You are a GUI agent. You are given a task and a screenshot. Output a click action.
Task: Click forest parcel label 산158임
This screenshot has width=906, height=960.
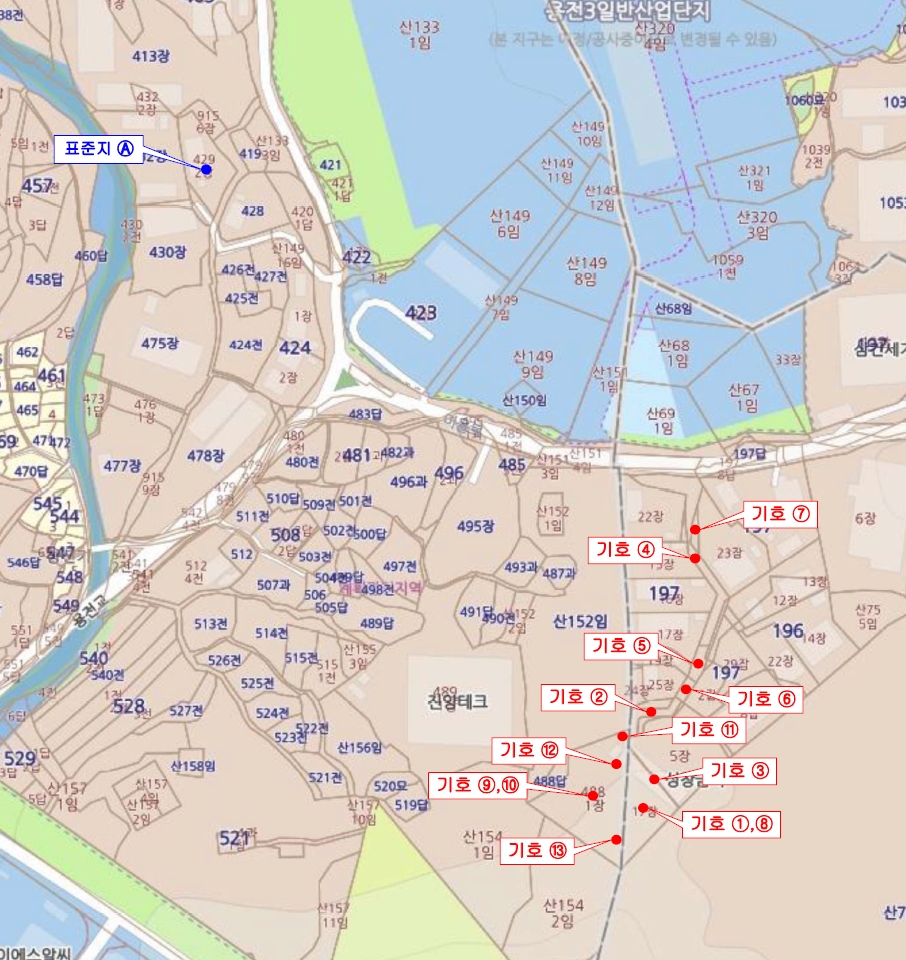pos(193,766)
